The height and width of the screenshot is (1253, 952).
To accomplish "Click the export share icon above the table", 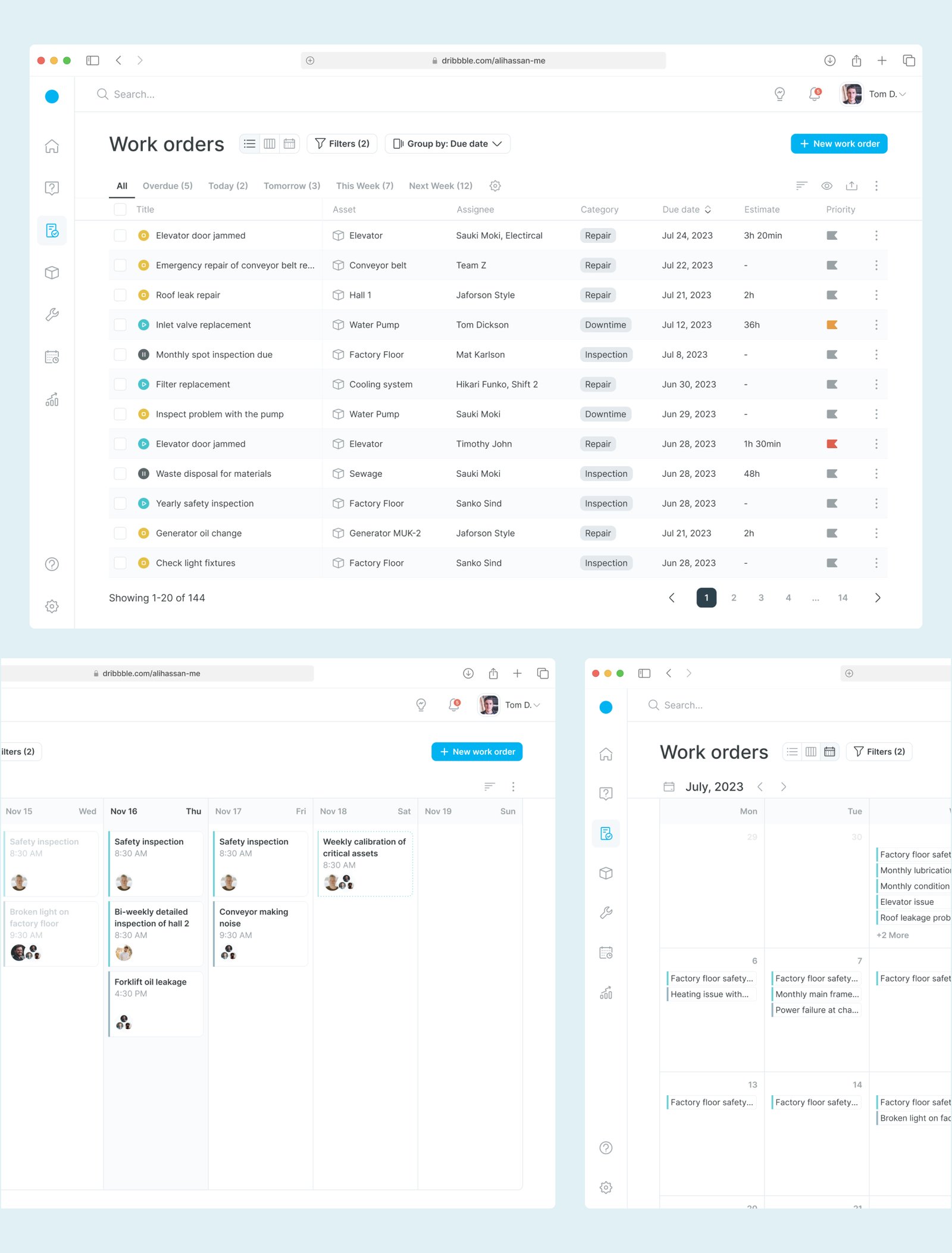I will pyautogui.click(x=851, y=186).
